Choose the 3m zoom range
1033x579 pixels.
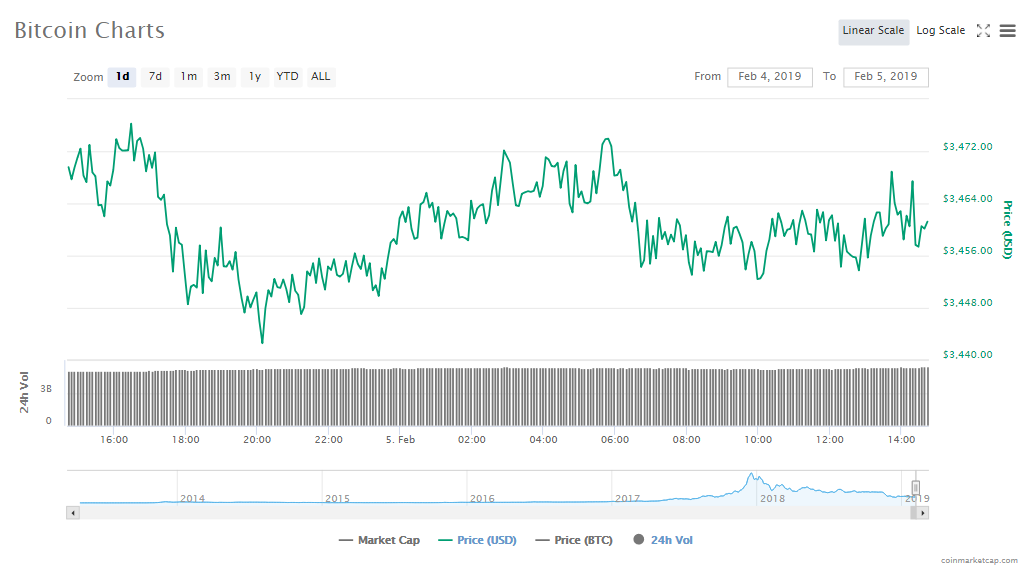[x=222, y=77]
